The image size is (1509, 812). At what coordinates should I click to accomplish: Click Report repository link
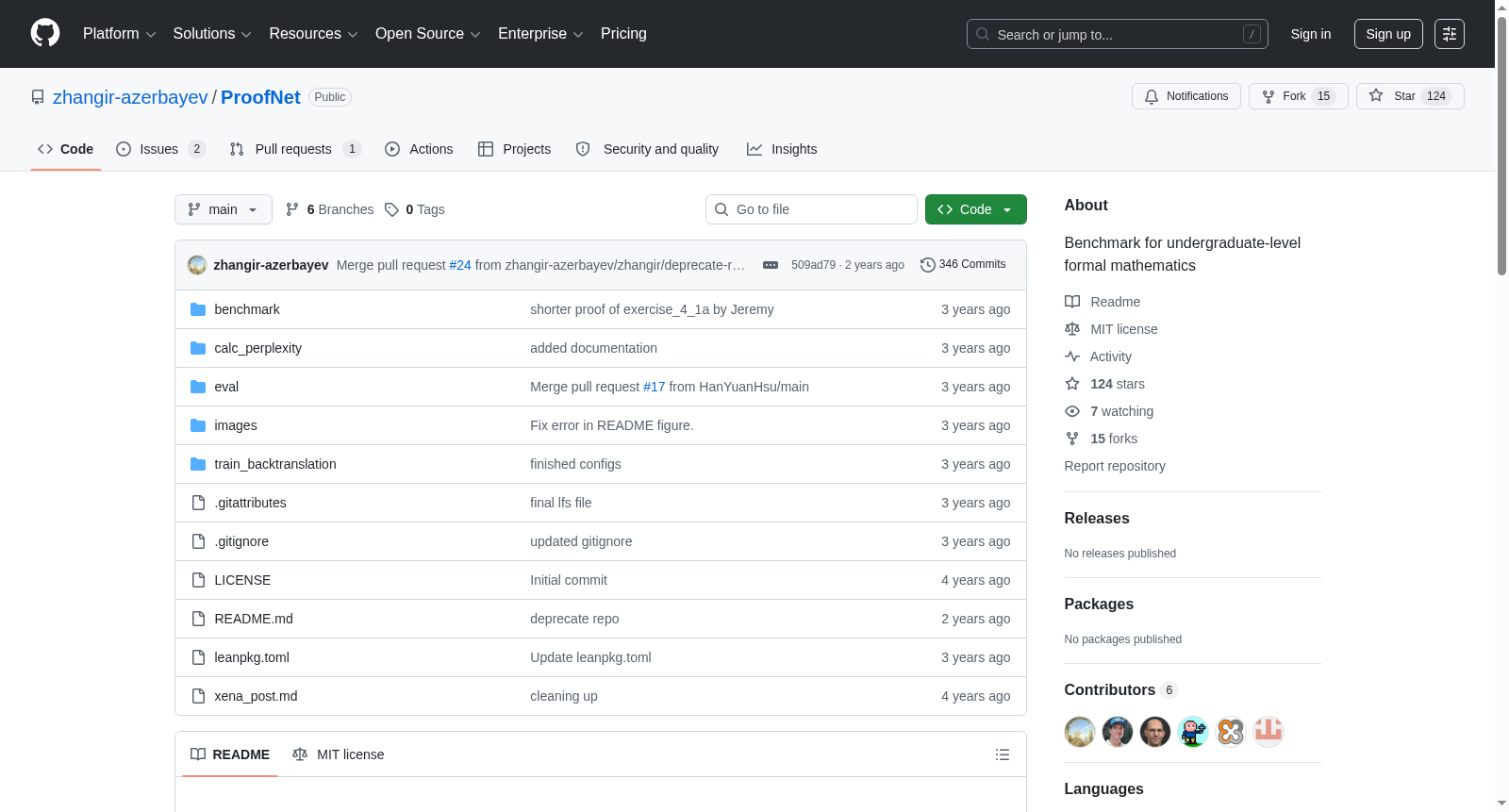(1115, 466)
